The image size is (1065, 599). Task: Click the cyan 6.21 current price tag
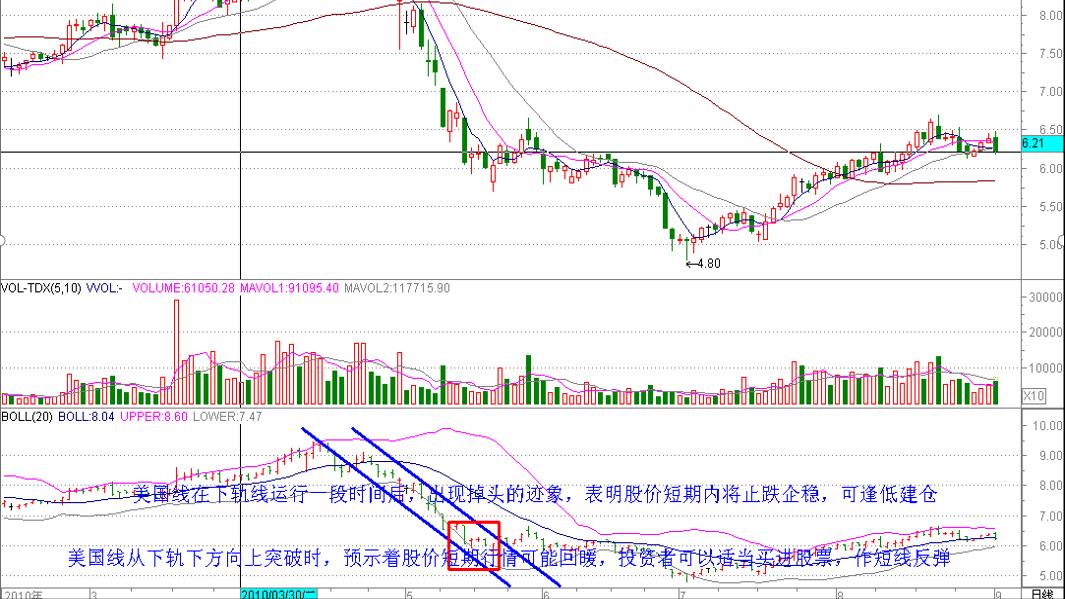tap(1042, 143)
